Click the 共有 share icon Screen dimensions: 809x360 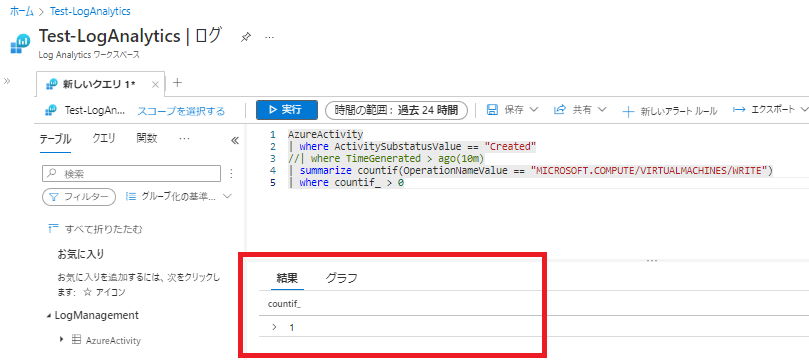pos(559,110)
